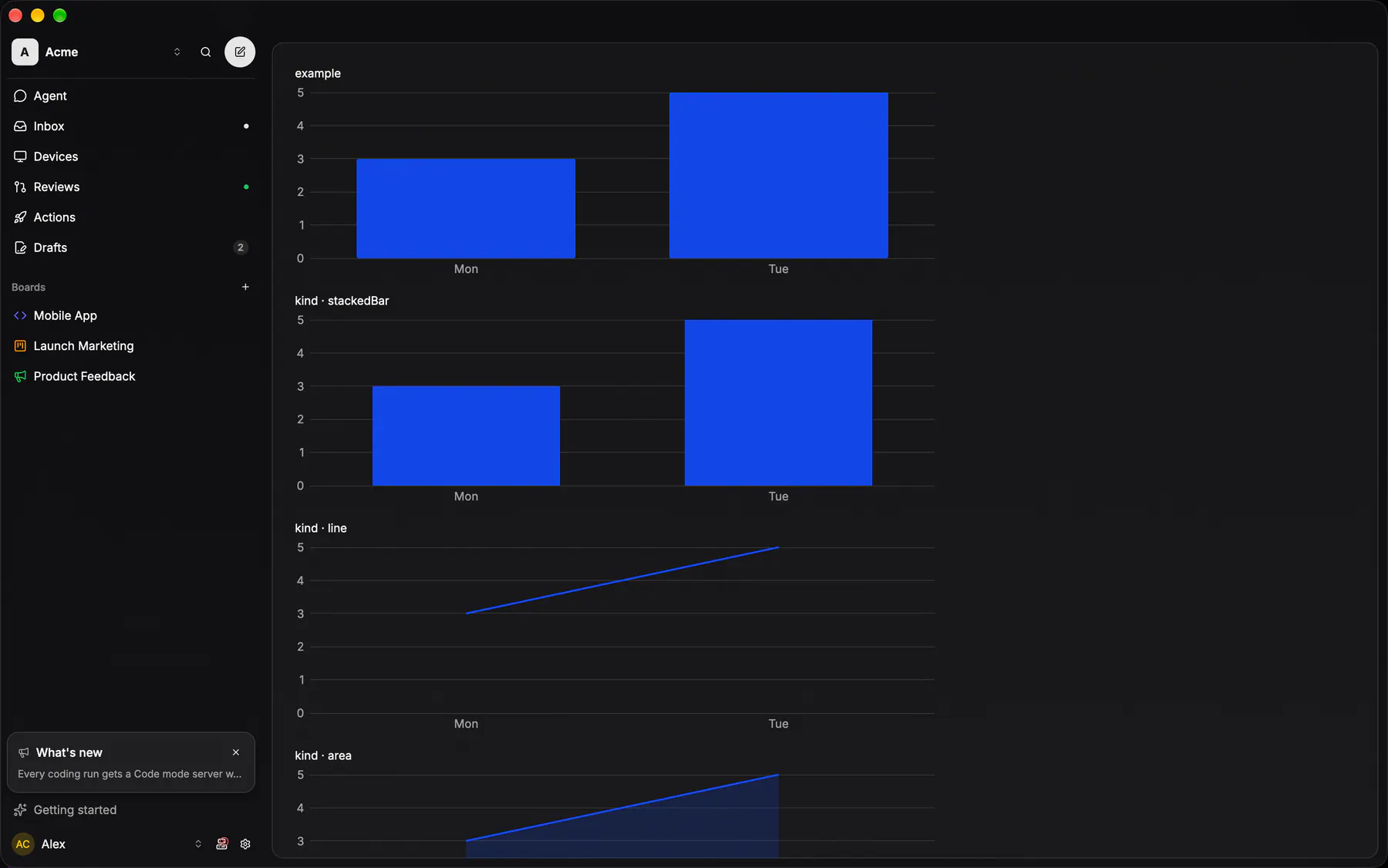
Task: Click the 'example' chart title
Action: click(318, 73)
